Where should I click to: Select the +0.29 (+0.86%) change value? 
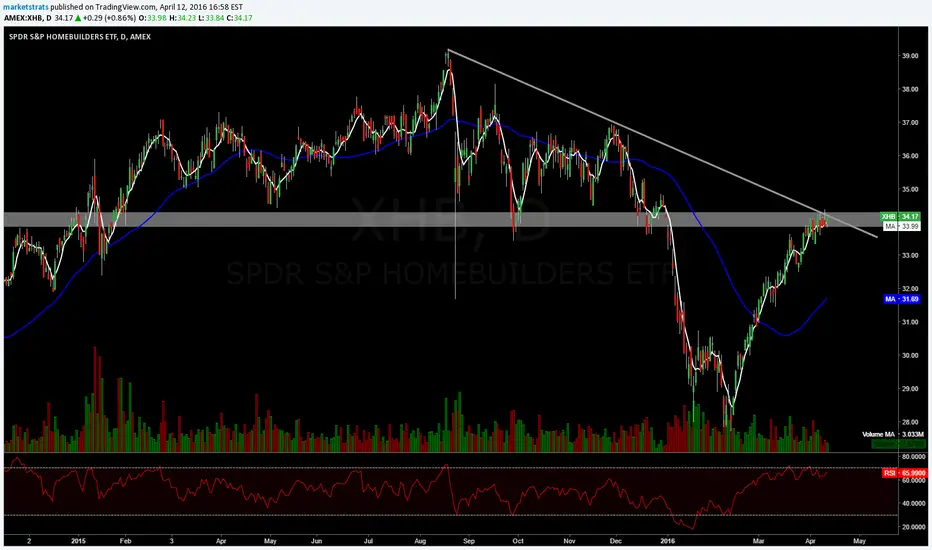[109, 18]
